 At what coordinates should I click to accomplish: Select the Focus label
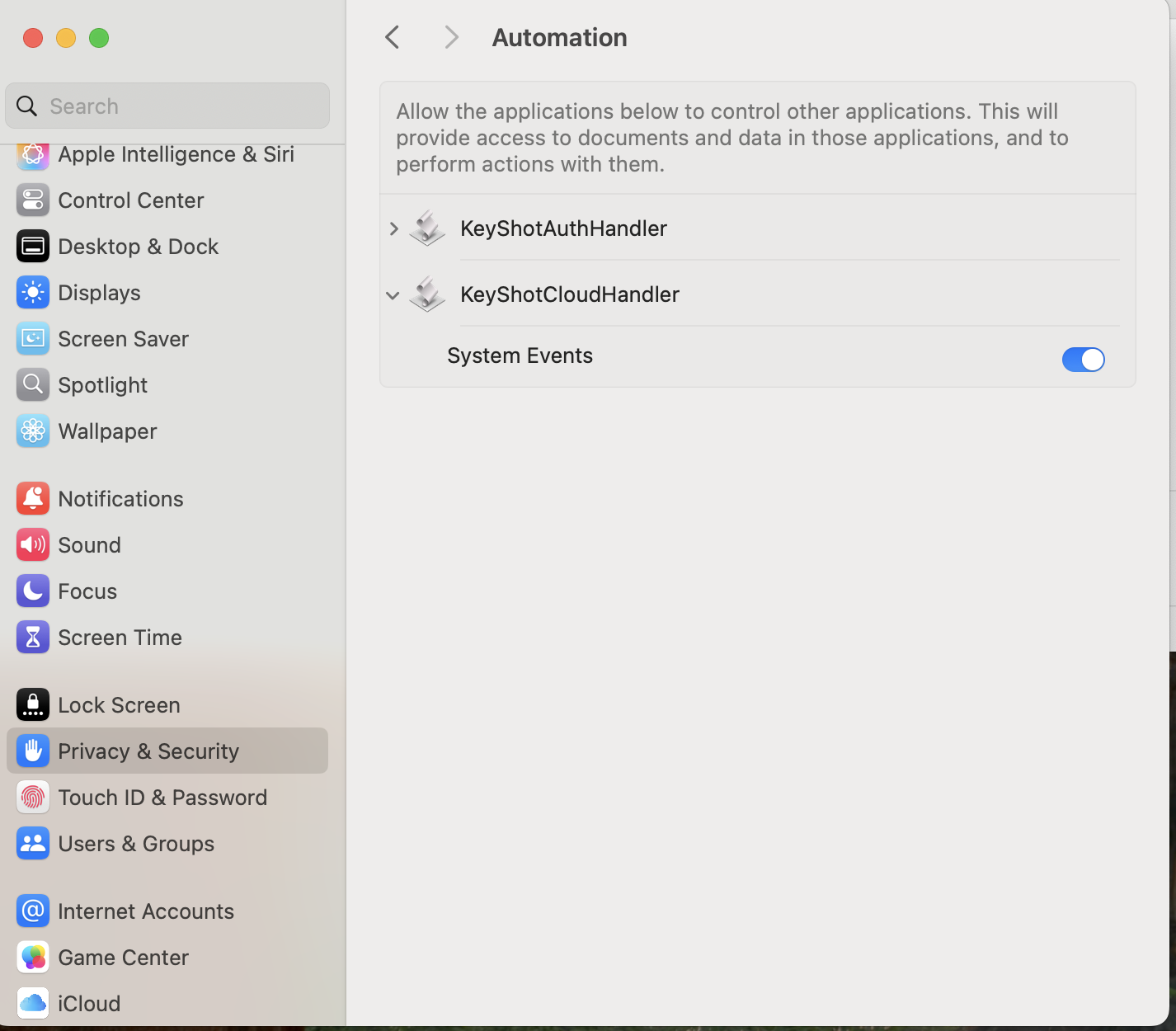coord(87,591)
